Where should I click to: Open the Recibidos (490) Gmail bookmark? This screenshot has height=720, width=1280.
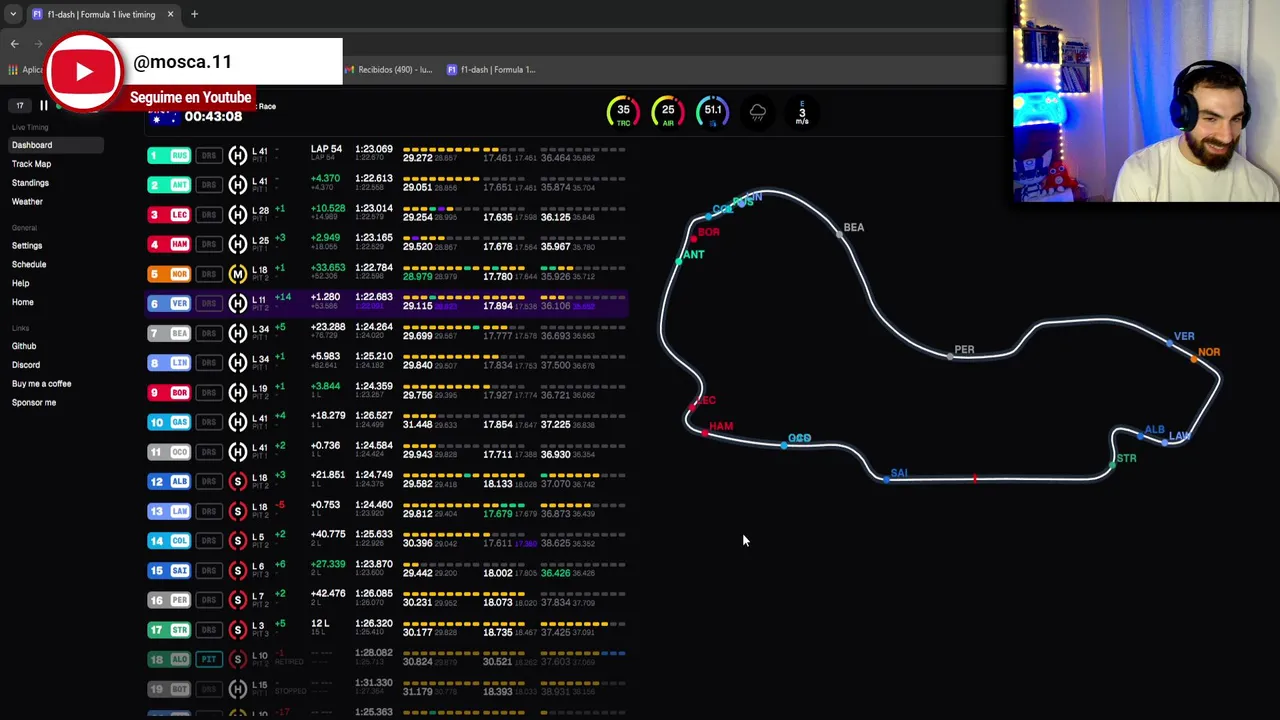point(389,70)
